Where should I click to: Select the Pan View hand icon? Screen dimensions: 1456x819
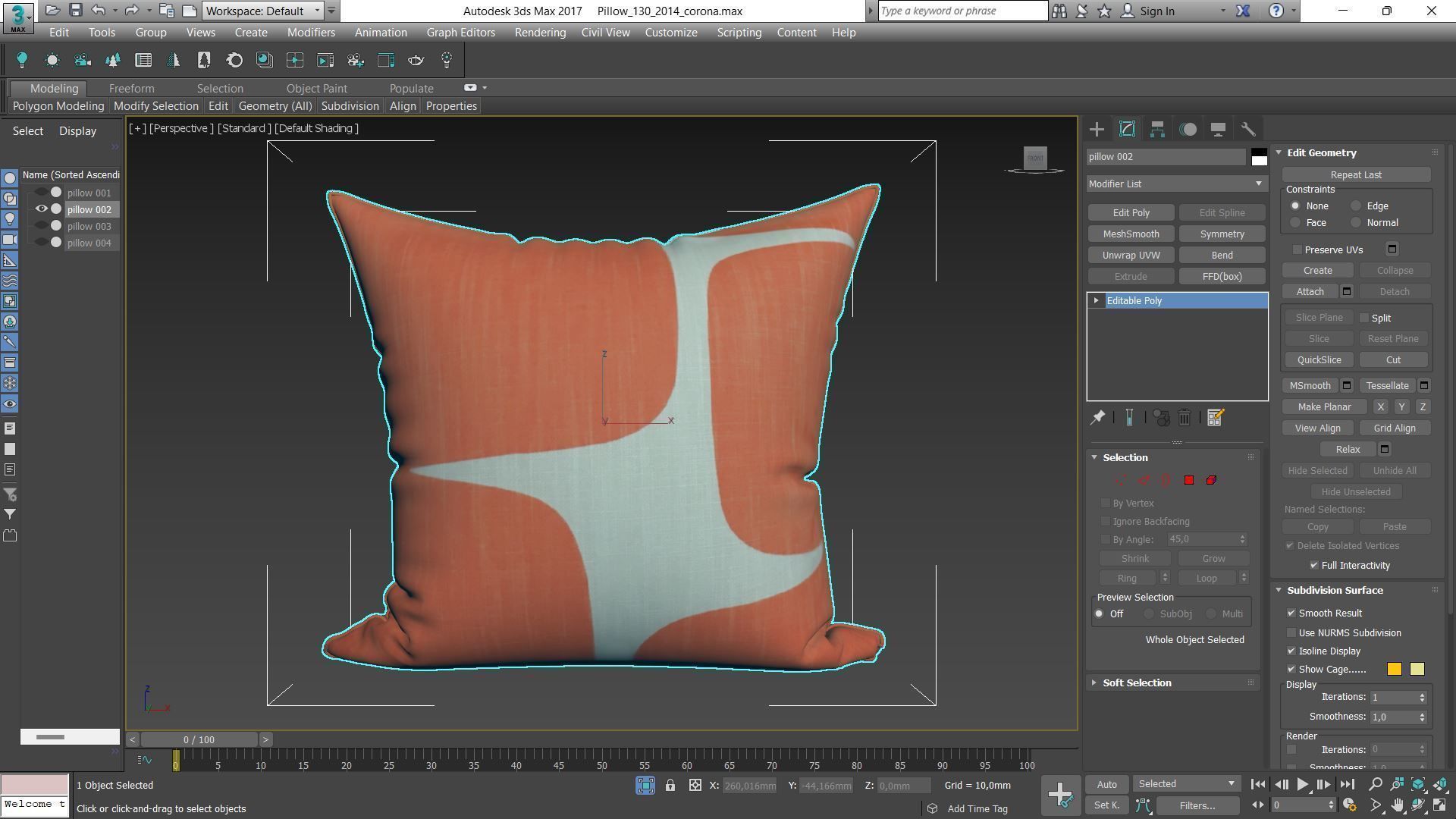1397,805
